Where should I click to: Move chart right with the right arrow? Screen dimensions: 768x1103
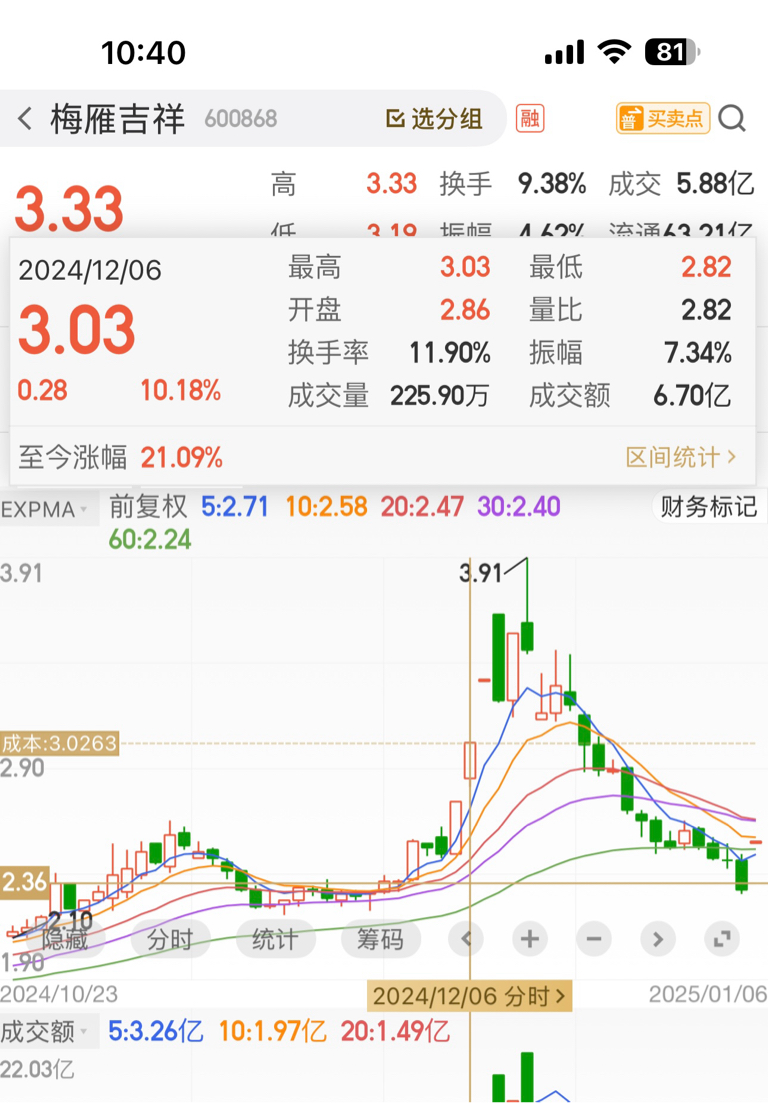click(x=658, y=938)
